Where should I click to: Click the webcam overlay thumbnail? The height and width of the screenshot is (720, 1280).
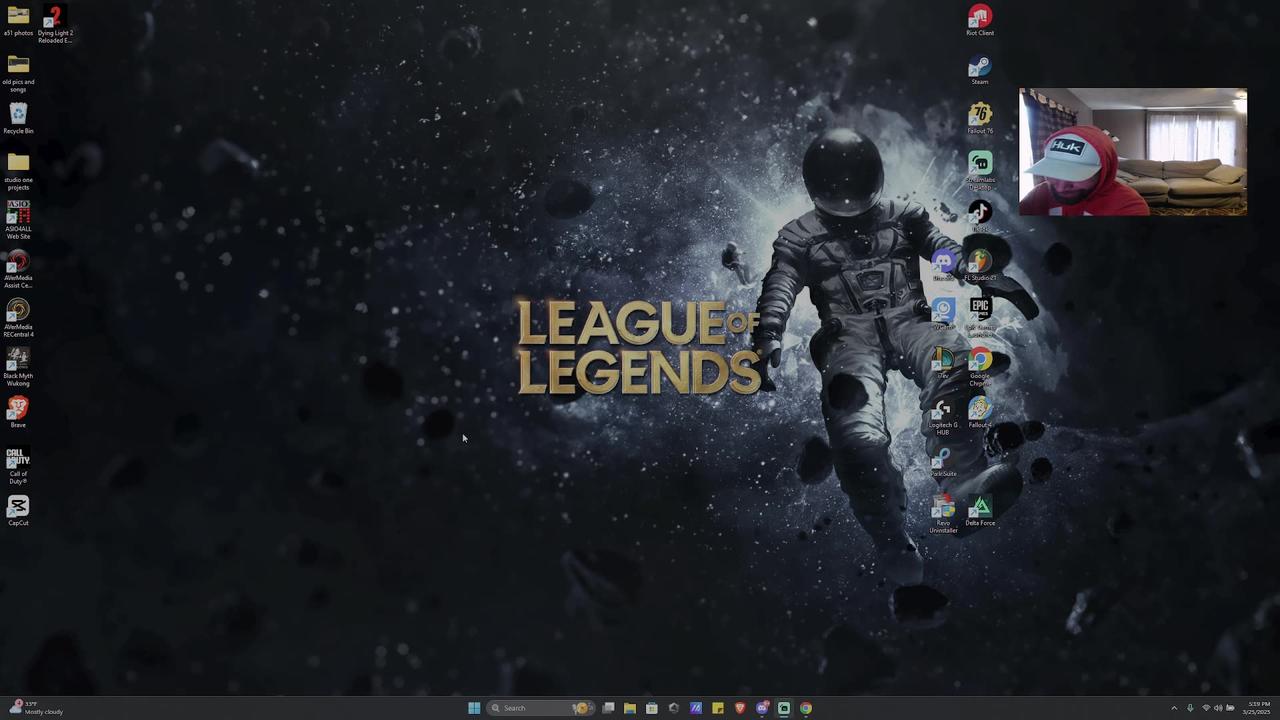point(1133,152)
